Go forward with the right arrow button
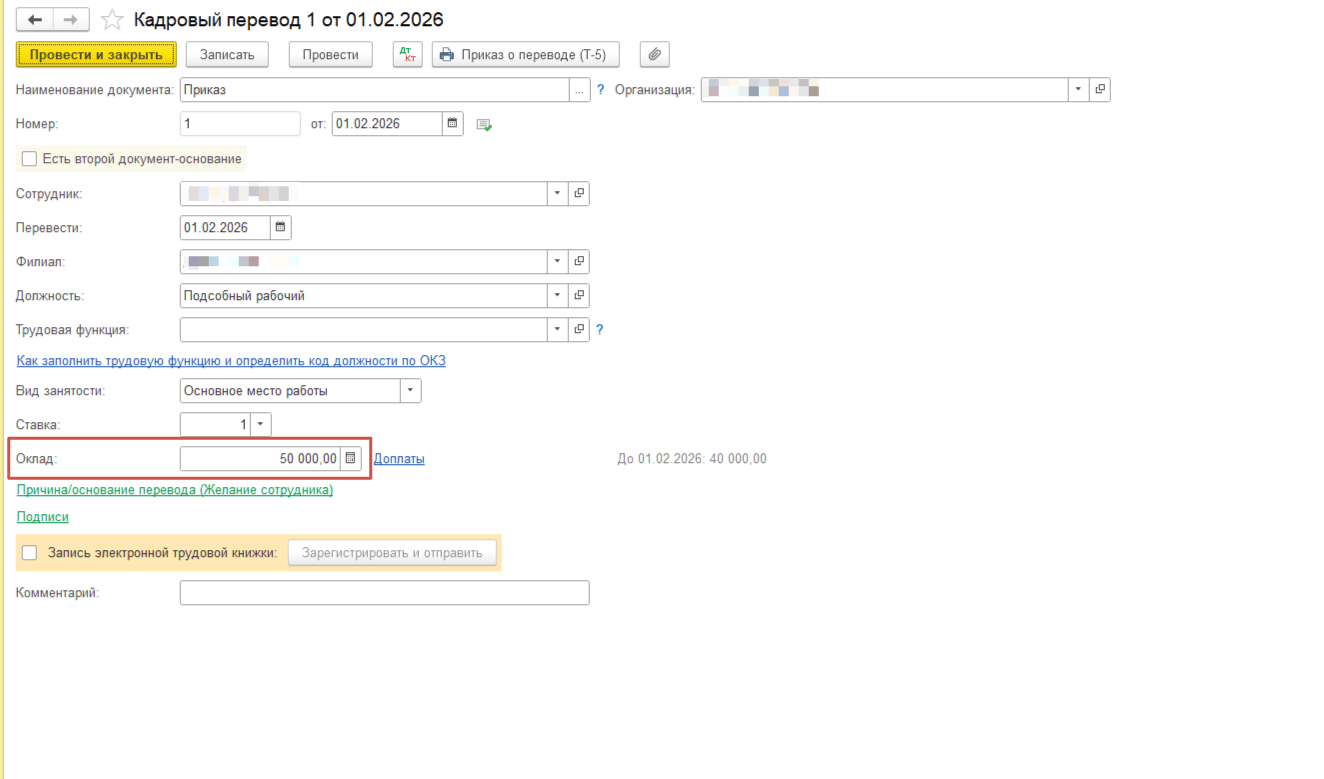This screenshot has width=1324, height=779. [x=71, y=20]
